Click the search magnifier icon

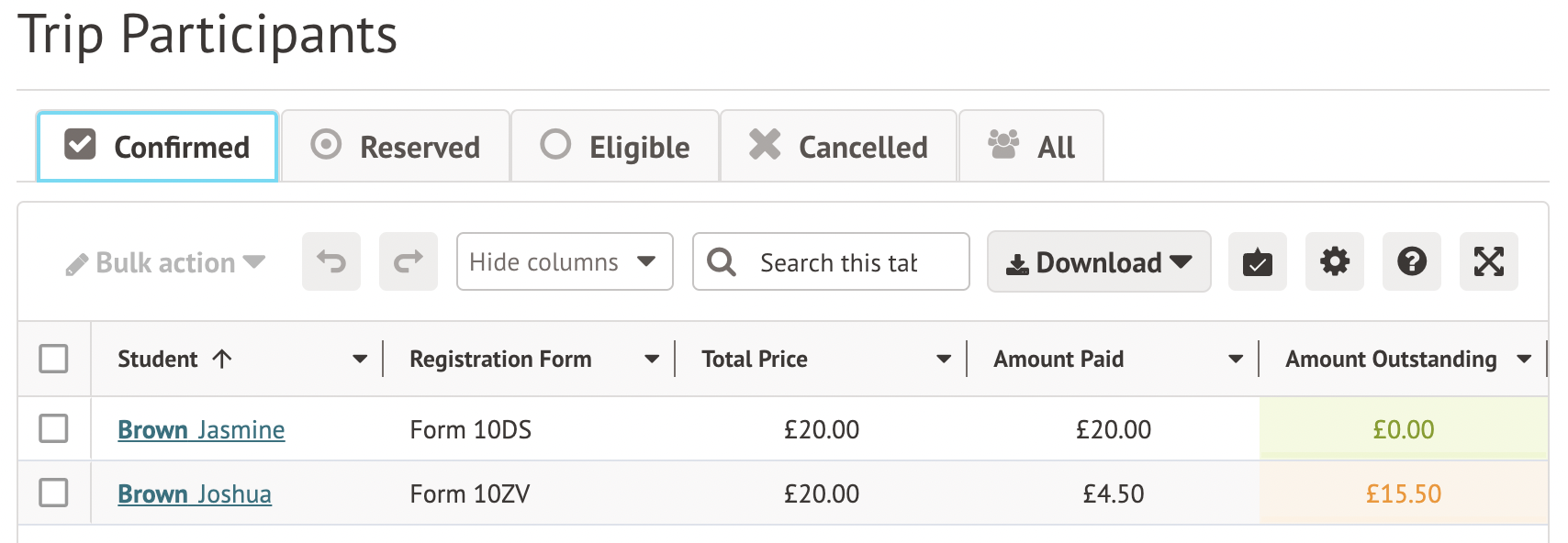722,262
